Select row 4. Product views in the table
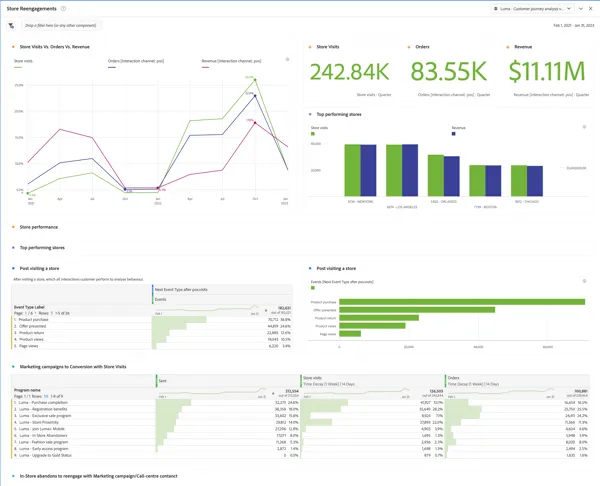This screenshot has height=486, width=600. [152, 339]
